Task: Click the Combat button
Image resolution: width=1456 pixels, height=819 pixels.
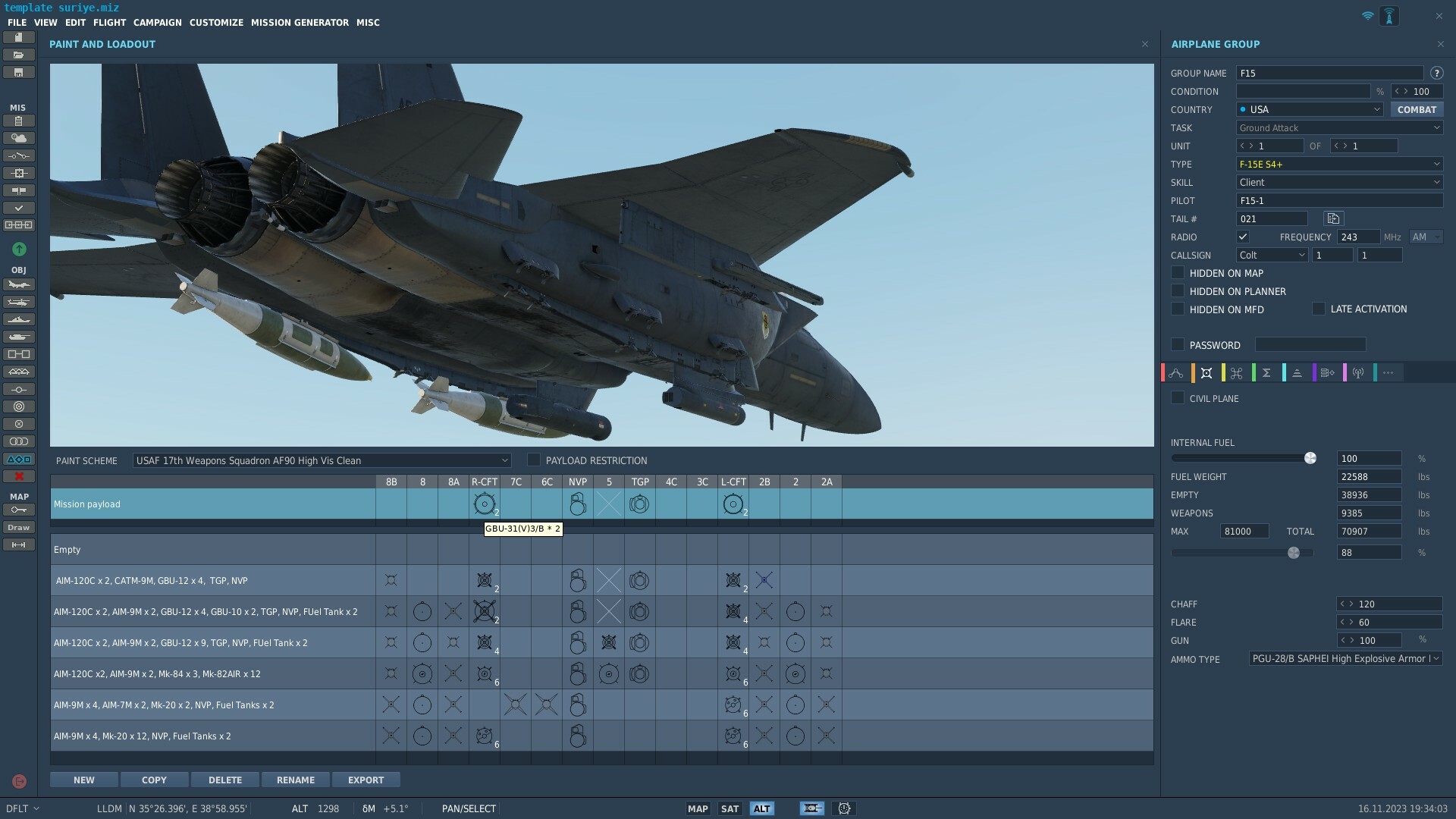Action: click(x=1417, y=110)
